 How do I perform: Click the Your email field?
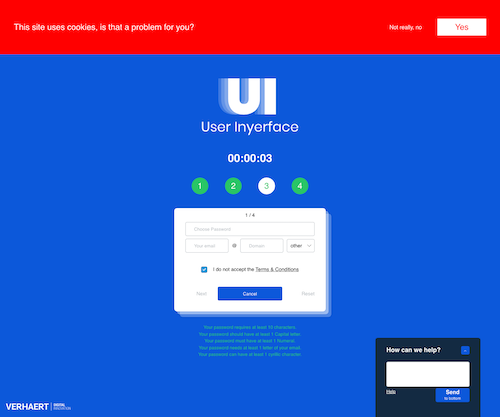coord(207,246)
